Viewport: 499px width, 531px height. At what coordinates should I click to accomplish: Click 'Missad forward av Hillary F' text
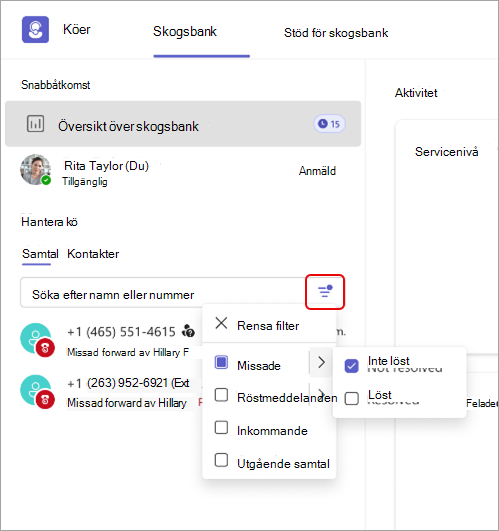tap(128, 352)
